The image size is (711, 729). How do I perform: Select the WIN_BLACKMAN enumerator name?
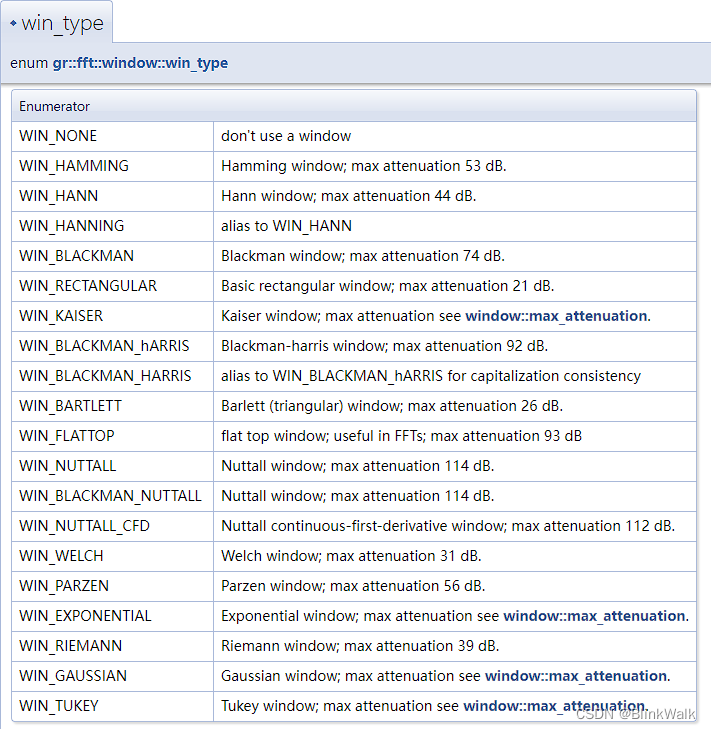76,256
